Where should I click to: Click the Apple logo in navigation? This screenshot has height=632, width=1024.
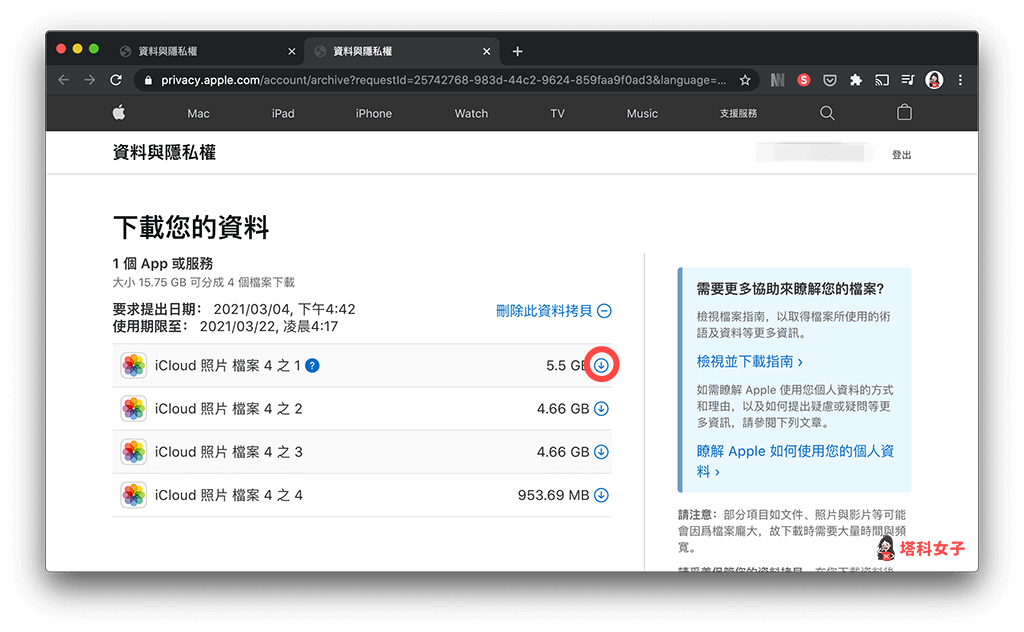119,113
